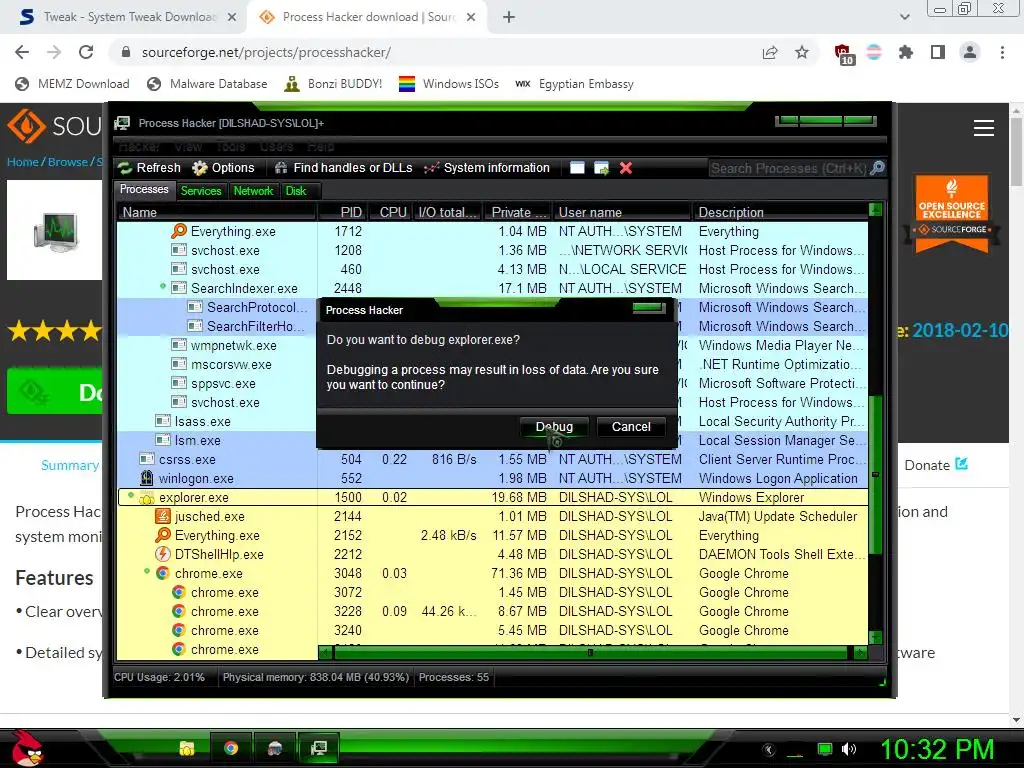Screen dimensions: 1024x768
Task: Sort by the CPU column header
Action: pos(389,212)
